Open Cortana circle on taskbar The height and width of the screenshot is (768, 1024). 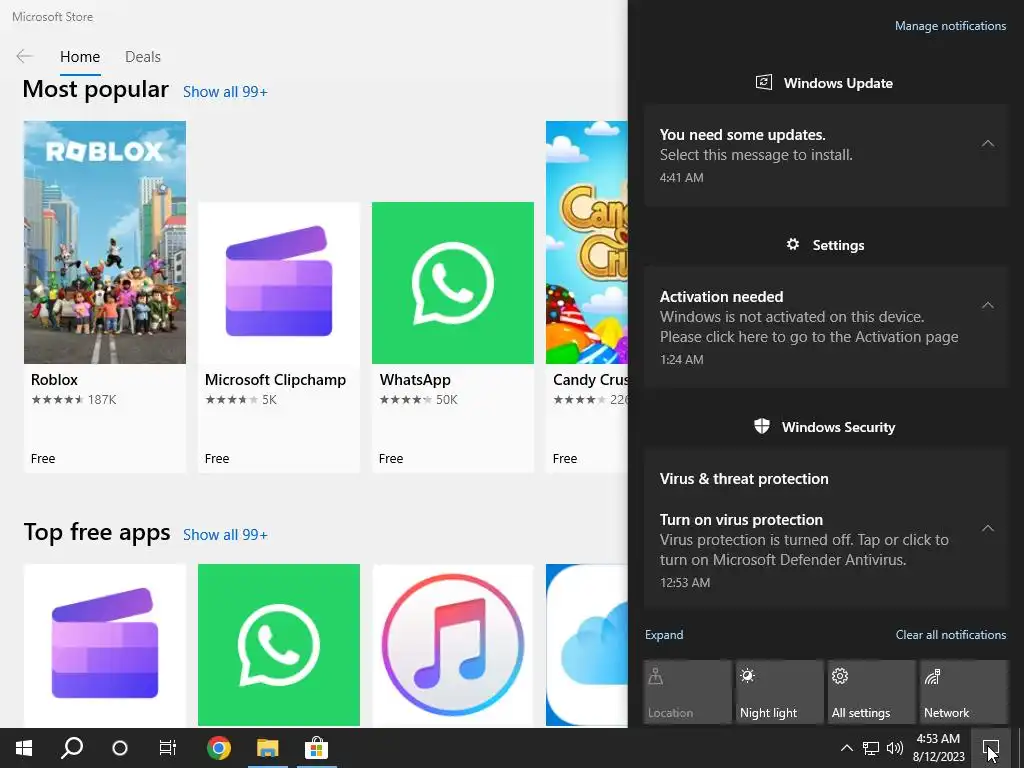[x=120, y=748]
